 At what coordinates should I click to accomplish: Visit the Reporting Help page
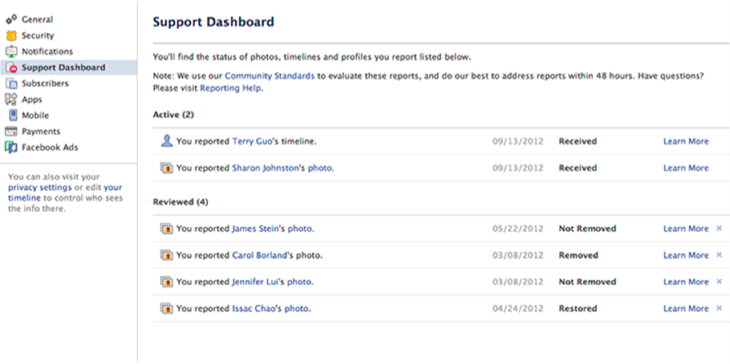point(230,88)
